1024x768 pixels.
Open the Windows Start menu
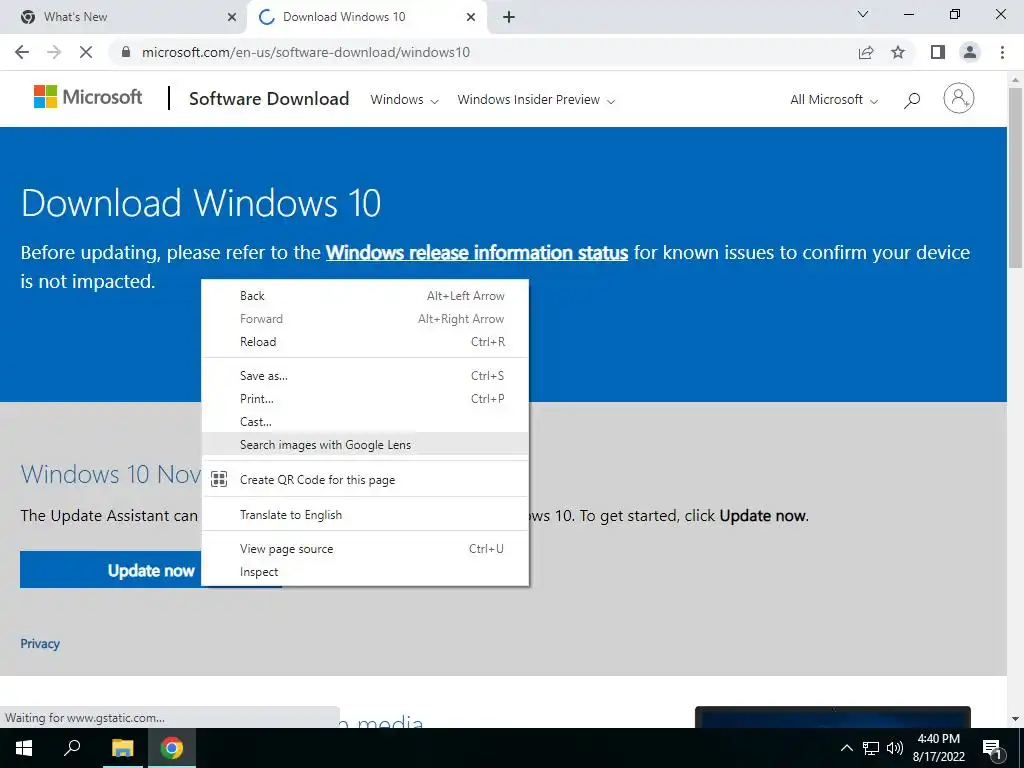24,748
